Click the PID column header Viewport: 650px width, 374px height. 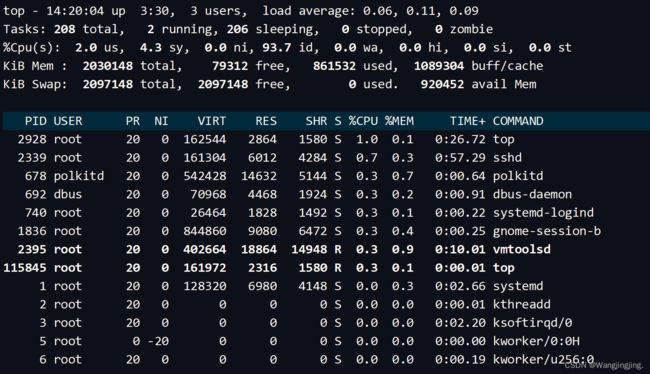click(x=36, y=121)
